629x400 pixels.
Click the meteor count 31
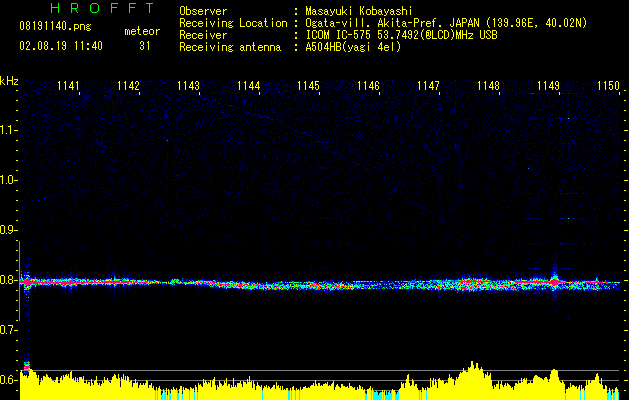pyautogui.click(x=144, y=46)
